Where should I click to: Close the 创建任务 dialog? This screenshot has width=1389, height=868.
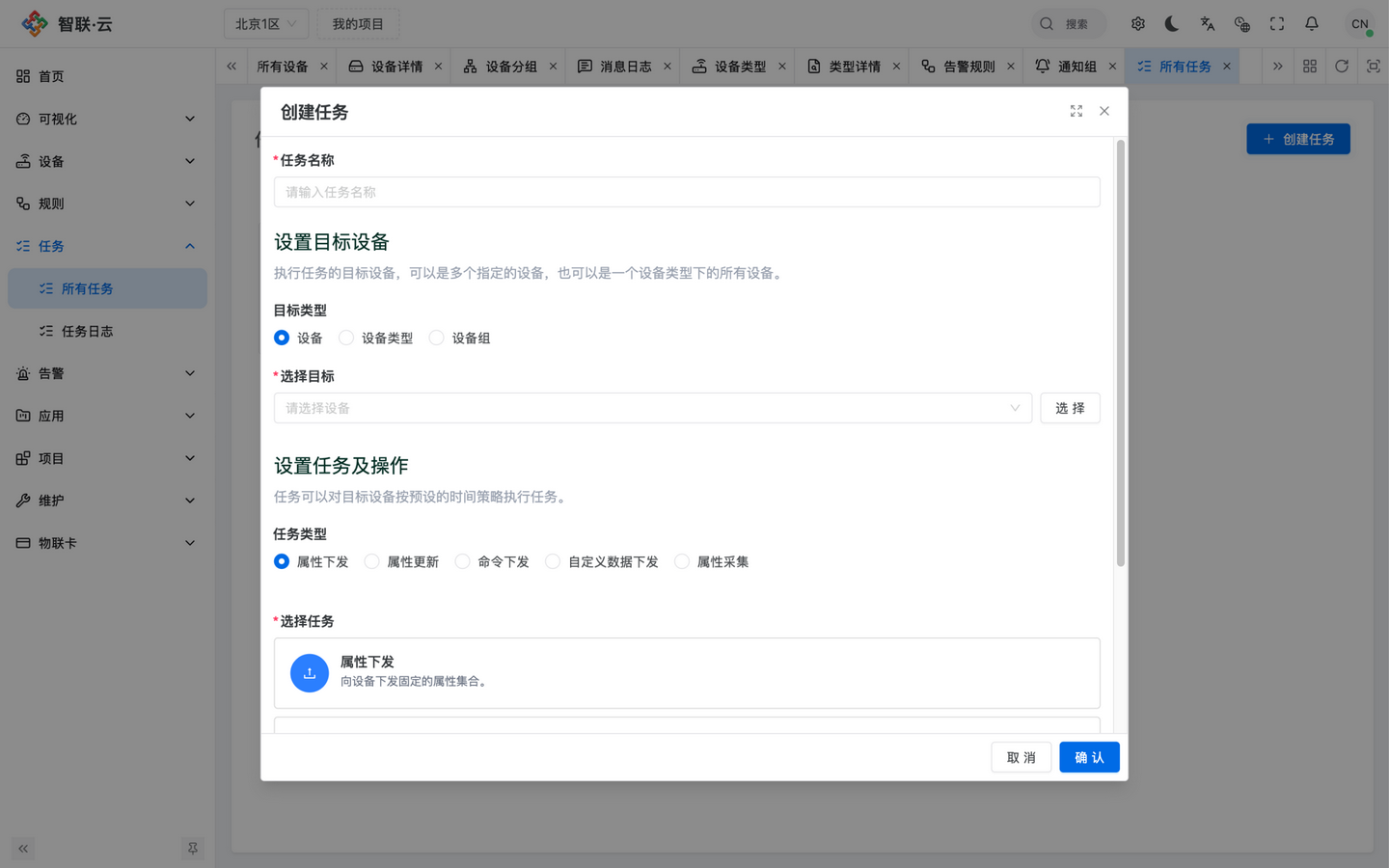tap(1104, 111)
